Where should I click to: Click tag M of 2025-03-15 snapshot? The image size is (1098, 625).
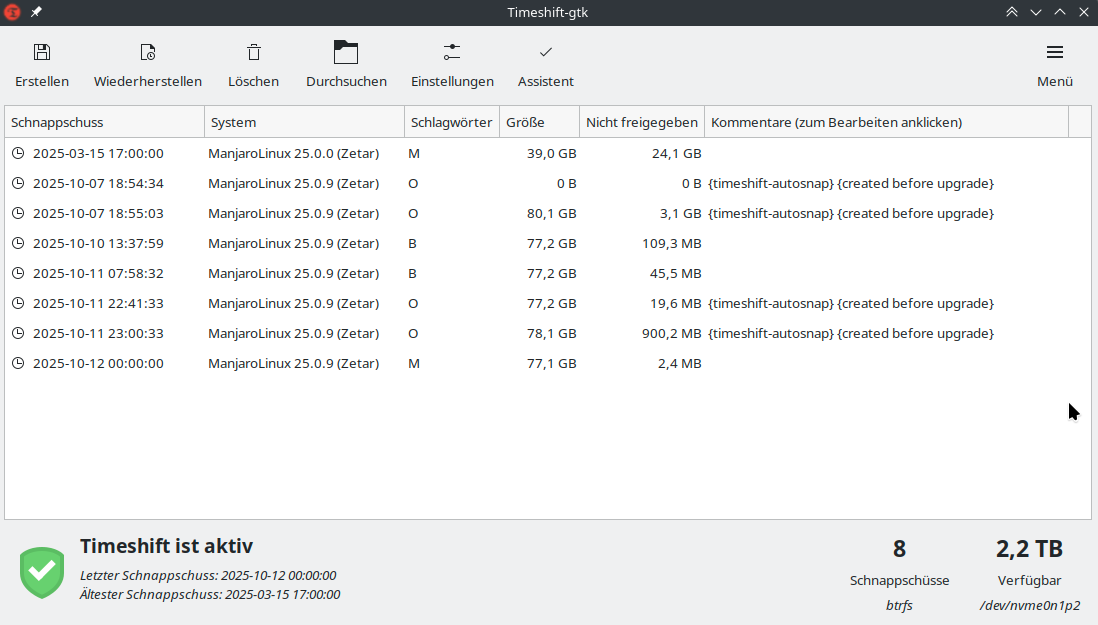pos(414,153)
